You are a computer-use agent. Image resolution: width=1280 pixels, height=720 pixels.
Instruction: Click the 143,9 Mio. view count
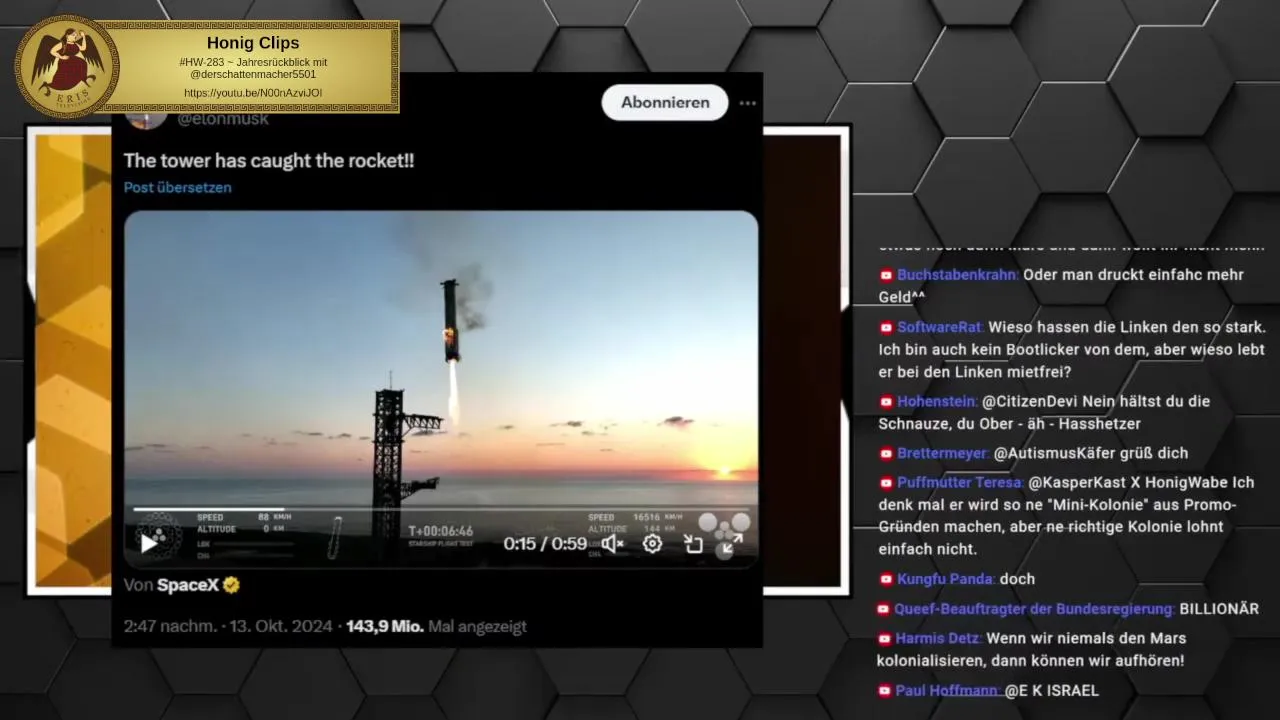[x=384, y=626]
